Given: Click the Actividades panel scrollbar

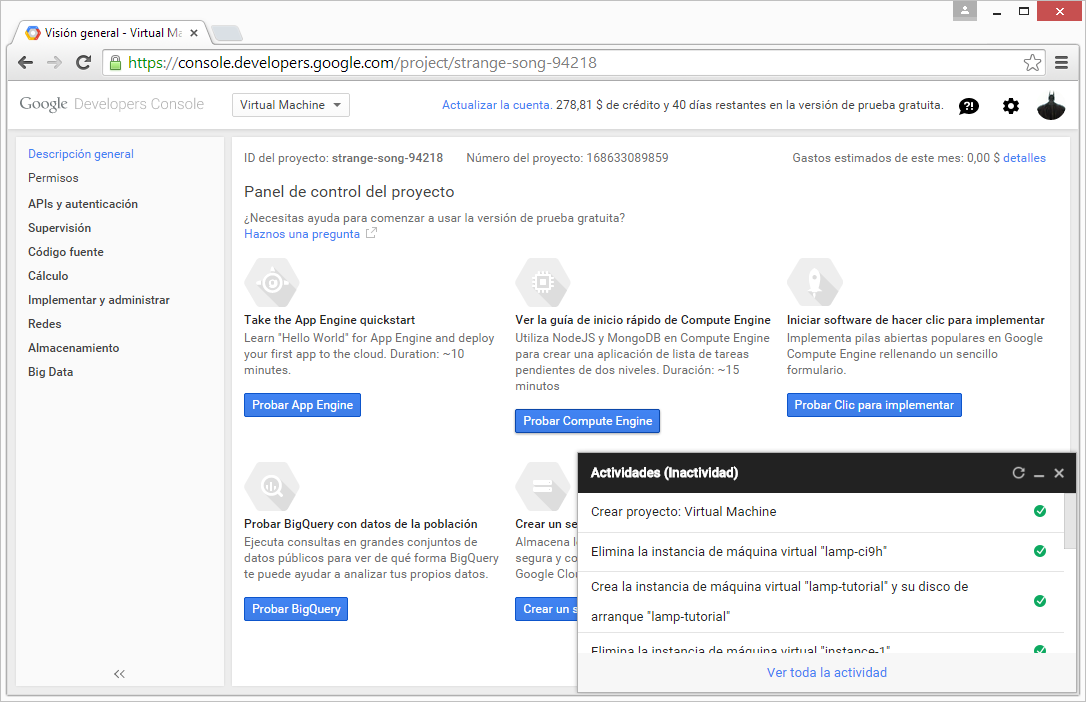Looking at the screenshot, I should pyautogui.click(x=1070, y=521).
